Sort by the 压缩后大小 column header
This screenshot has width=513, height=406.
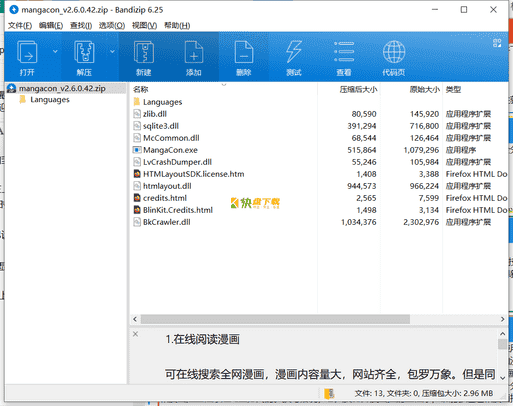358,89
